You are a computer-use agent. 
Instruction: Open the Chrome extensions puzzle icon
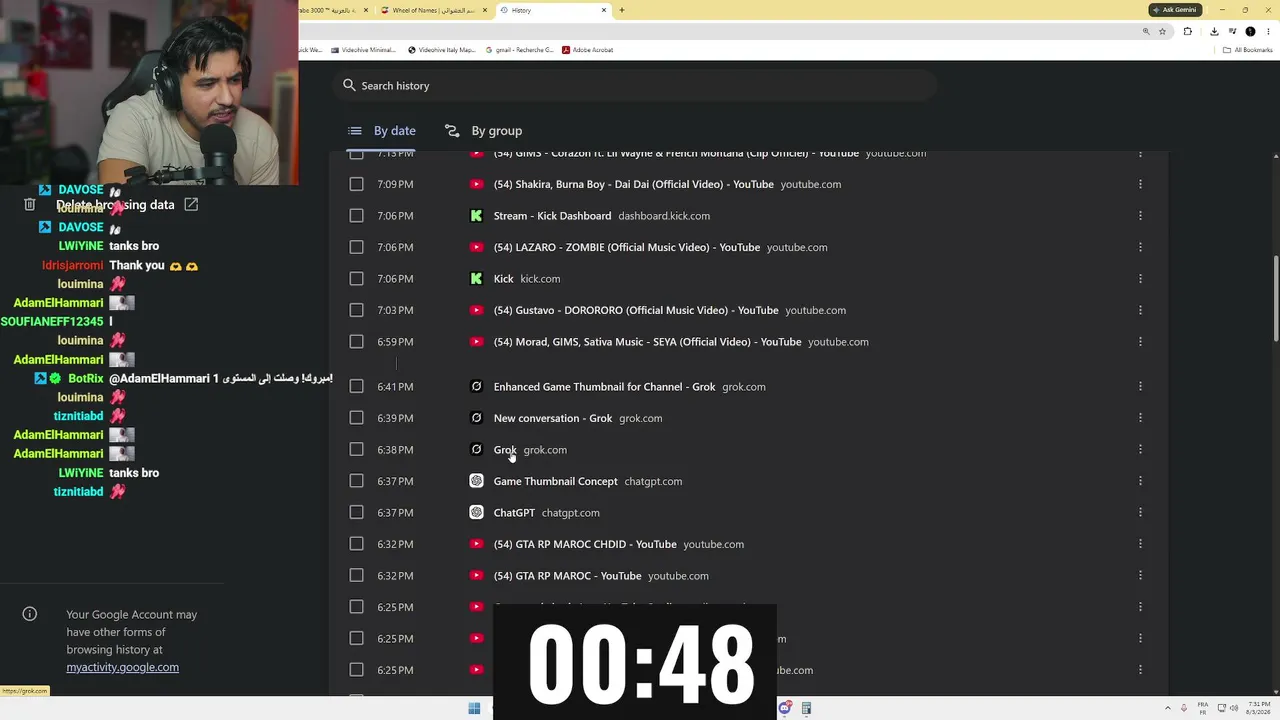click(x=1188, y=31)
